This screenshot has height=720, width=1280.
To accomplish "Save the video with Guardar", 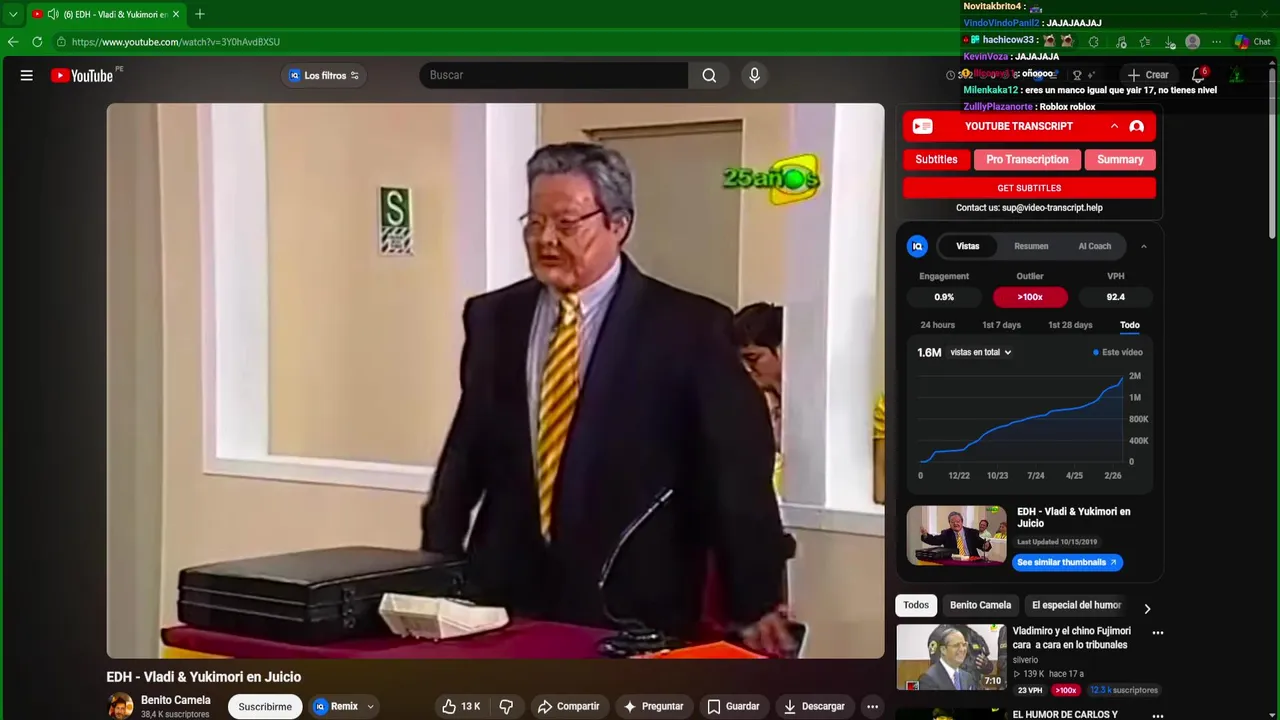I will click(x=733, y=706).
